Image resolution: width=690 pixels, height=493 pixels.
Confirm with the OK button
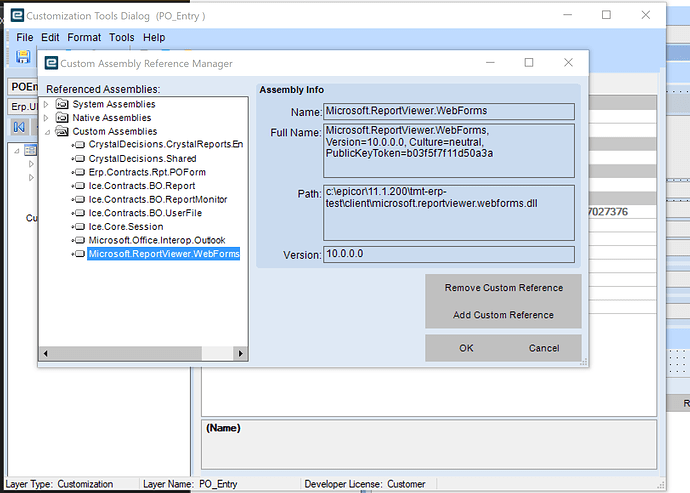coord(466,348)
